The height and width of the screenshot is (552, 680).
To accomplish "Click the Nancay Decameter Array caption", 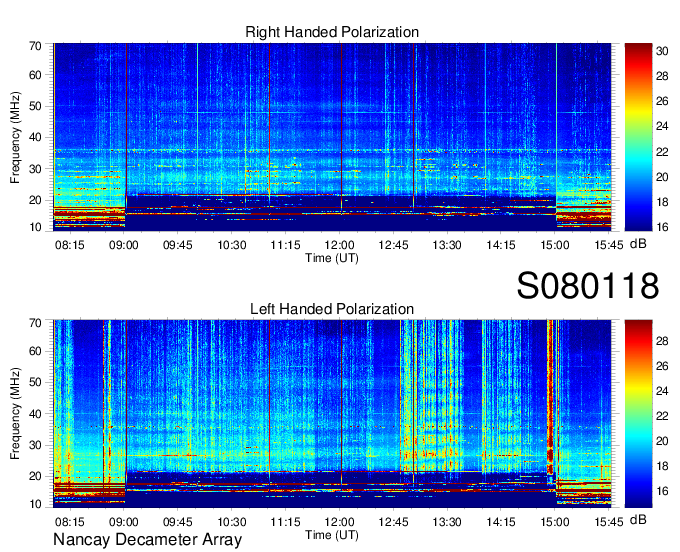I will [147, 540].
